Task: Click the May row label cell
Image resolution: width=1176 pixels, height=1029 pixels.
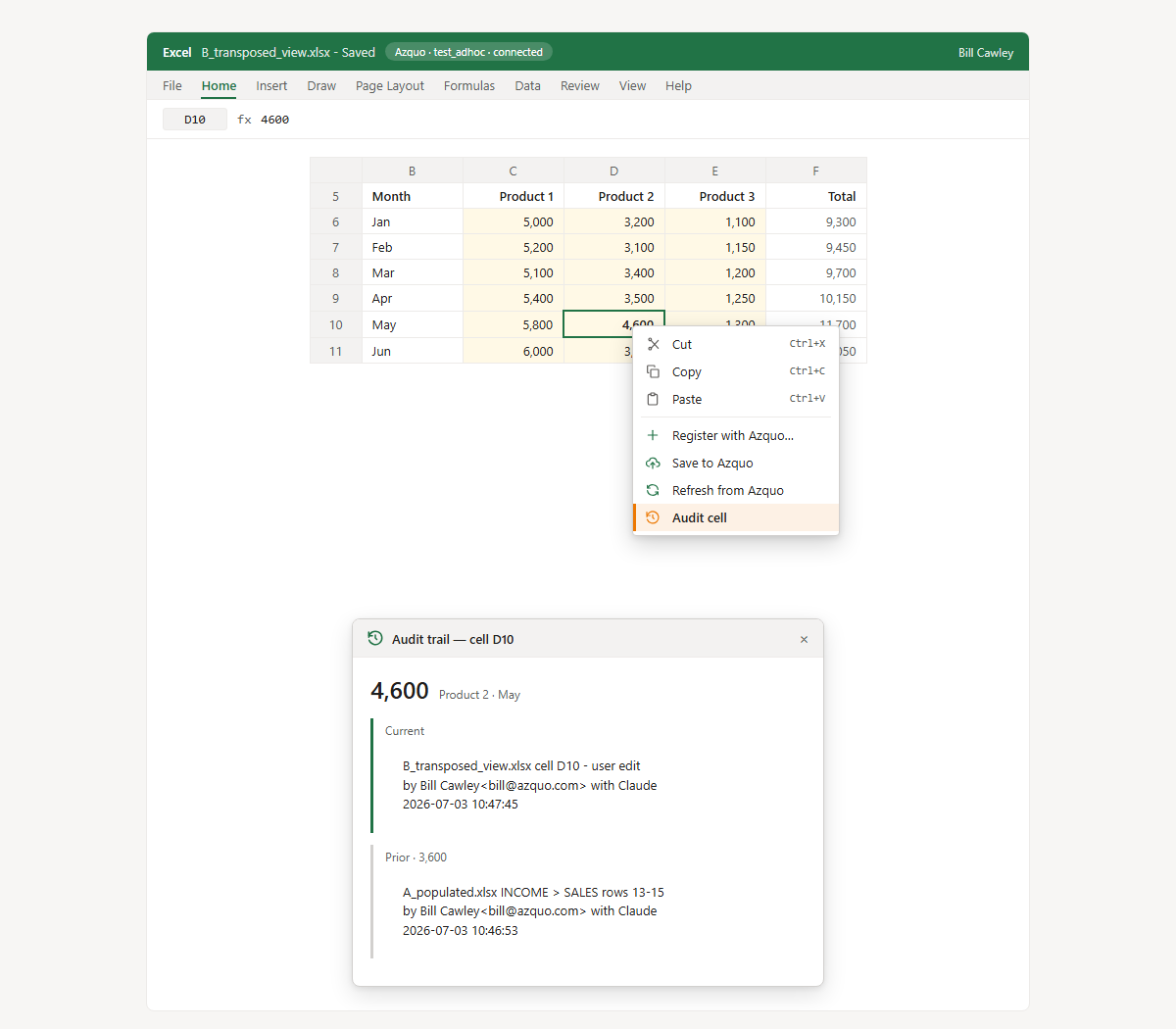Action: 413,324
